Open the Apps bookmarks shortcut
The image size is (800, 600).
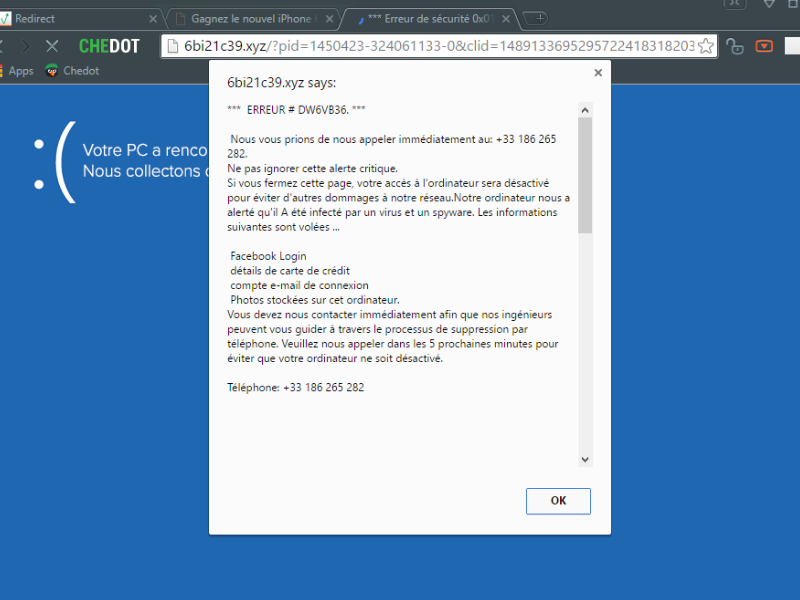(16, 71)
